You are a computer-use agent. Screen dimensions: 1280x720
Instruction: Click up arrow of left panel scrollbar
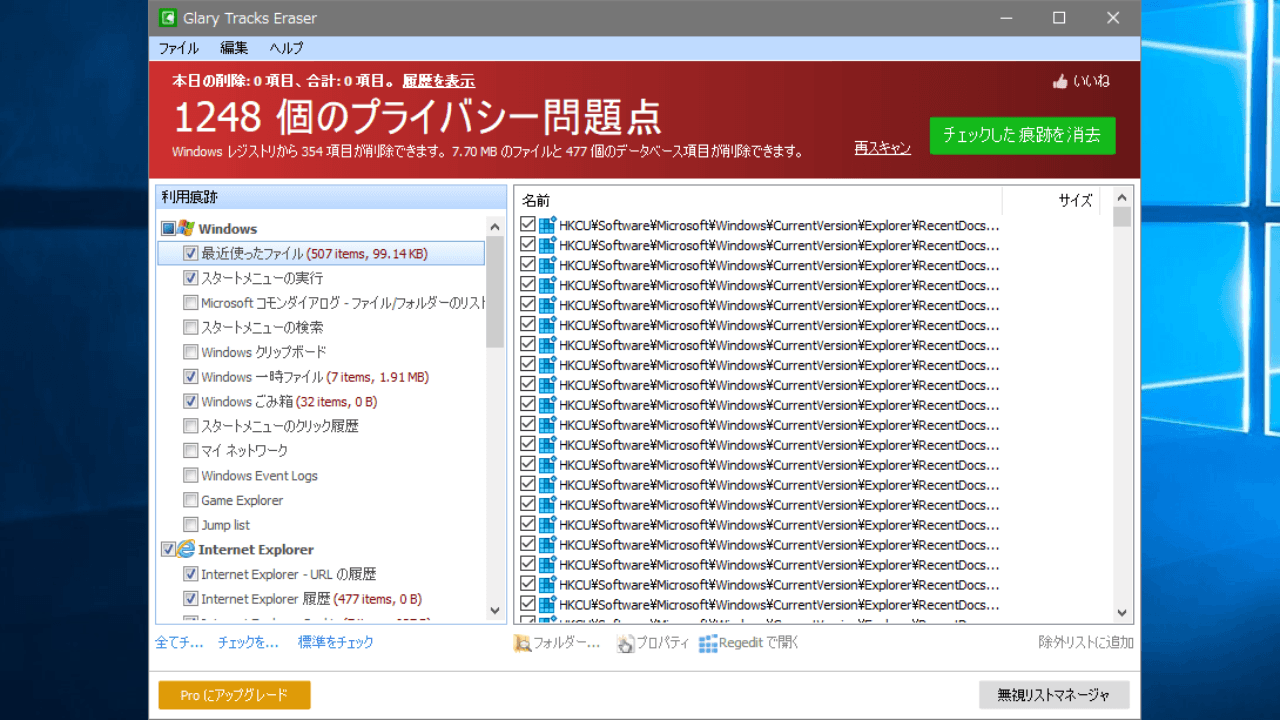click(495, 226)
